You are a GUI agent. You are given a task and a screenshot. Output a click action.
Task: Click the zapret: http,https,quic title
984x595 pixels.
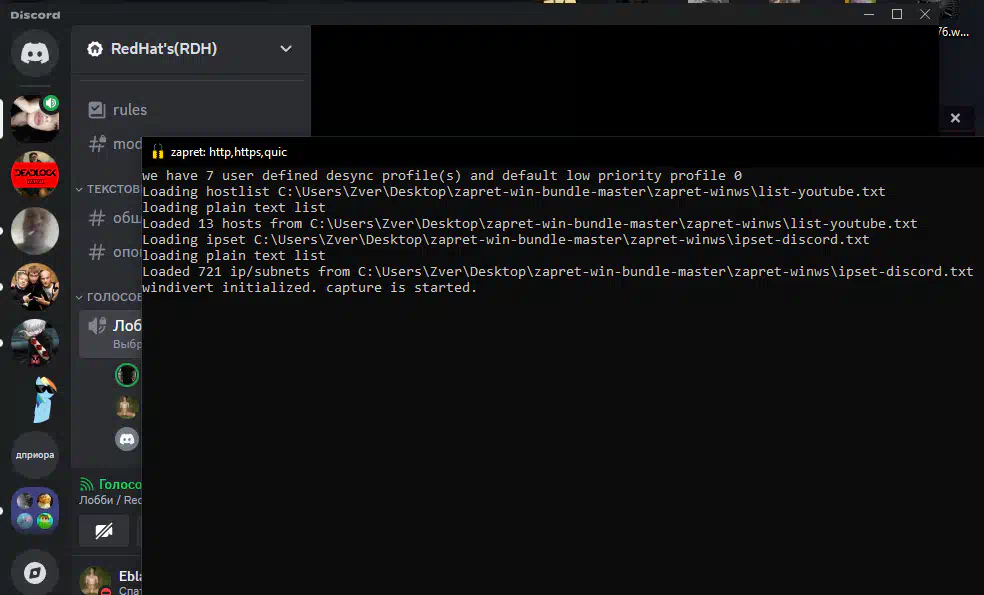pos(228,152)
